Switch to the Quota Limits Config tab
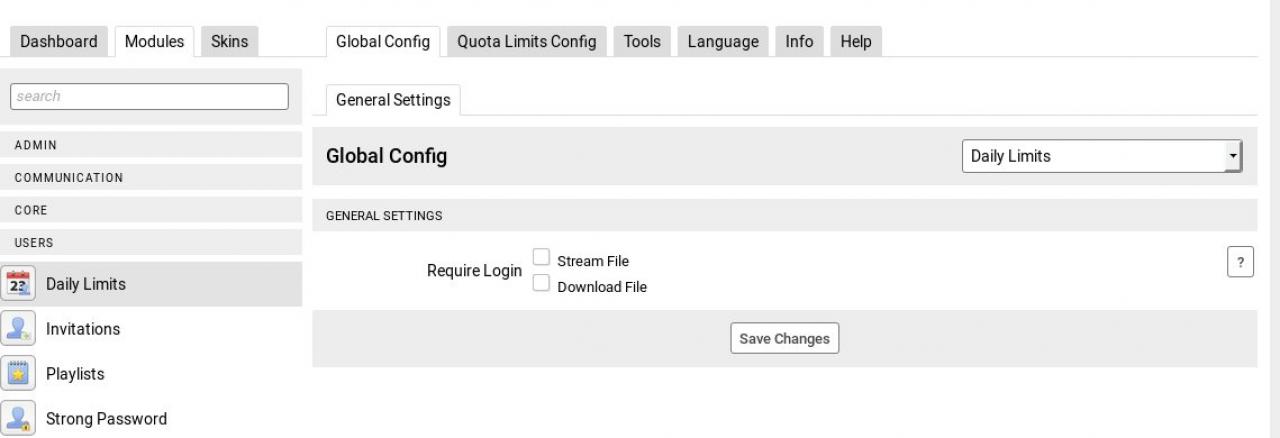 coord(526,41)
